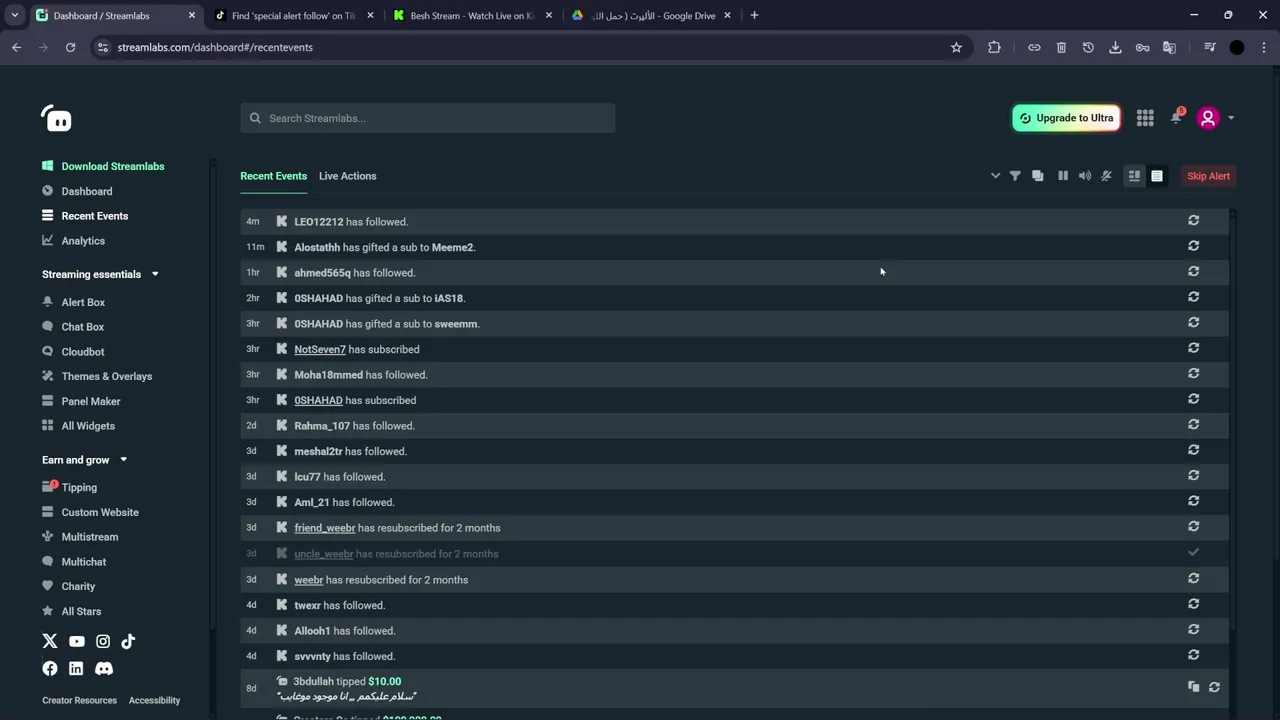Click the Streamlabs logo
This screenshot has width=1280, height=720.
pos(56,119)
